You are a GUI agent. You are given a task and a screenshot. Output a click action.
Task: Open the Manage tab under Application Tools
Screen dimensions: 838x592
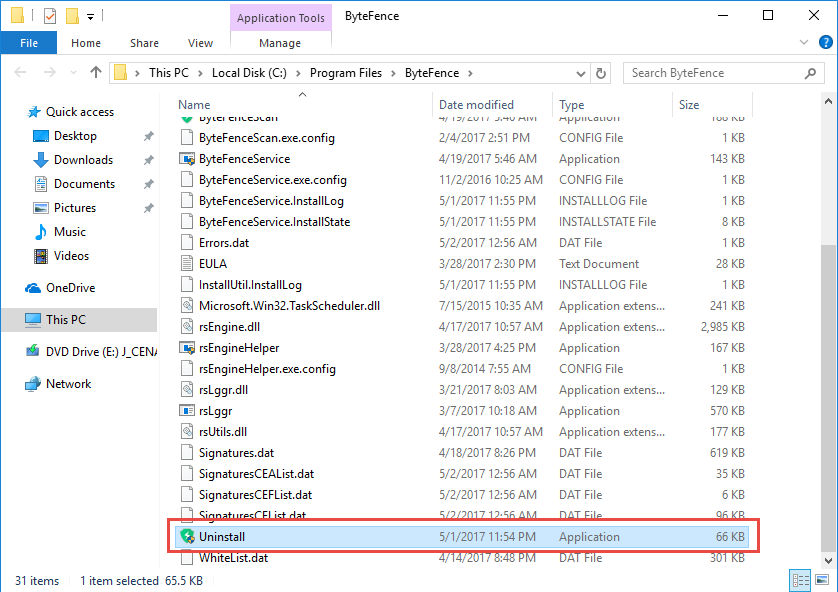tap(280, 43)
